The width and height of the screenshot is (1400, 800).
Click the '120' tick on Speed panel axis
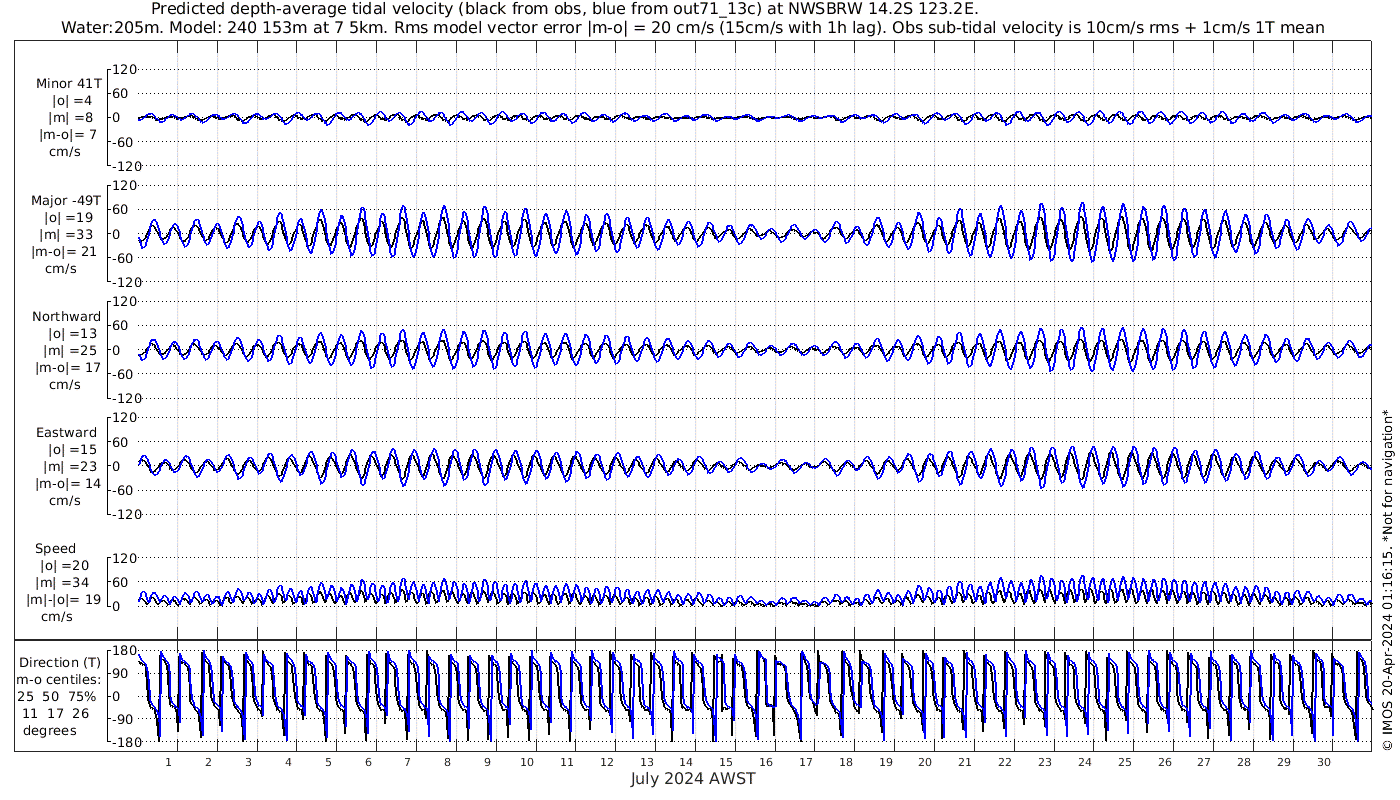[x=123, y=559]
